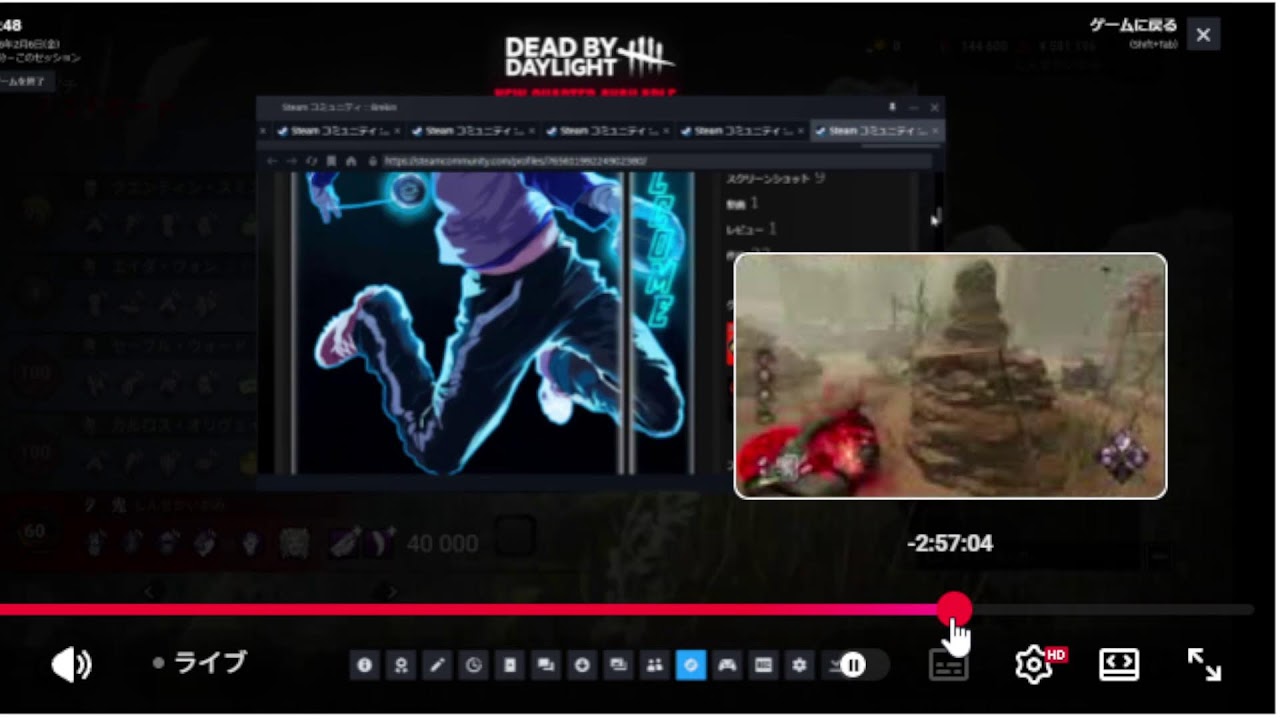The image size is (1280, 720).
Task: Open the overlay settings small gear icon
Action: pyautogui.click(x=799, y=664)
